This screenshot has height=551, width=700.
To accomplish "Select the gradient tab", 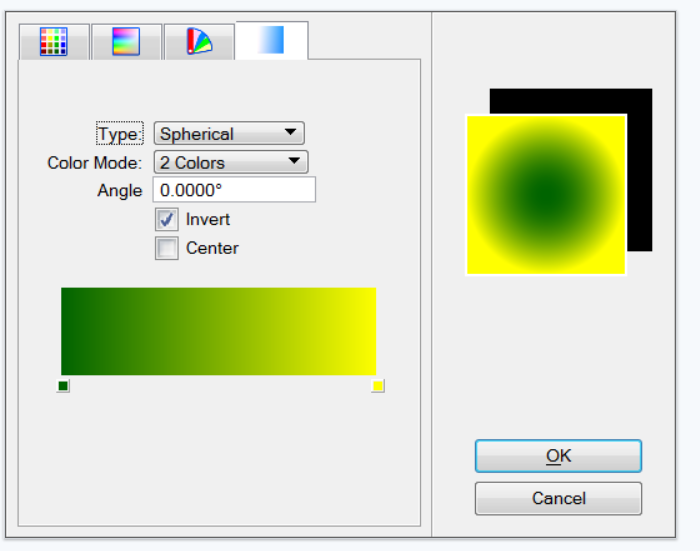I will [271, 40].
